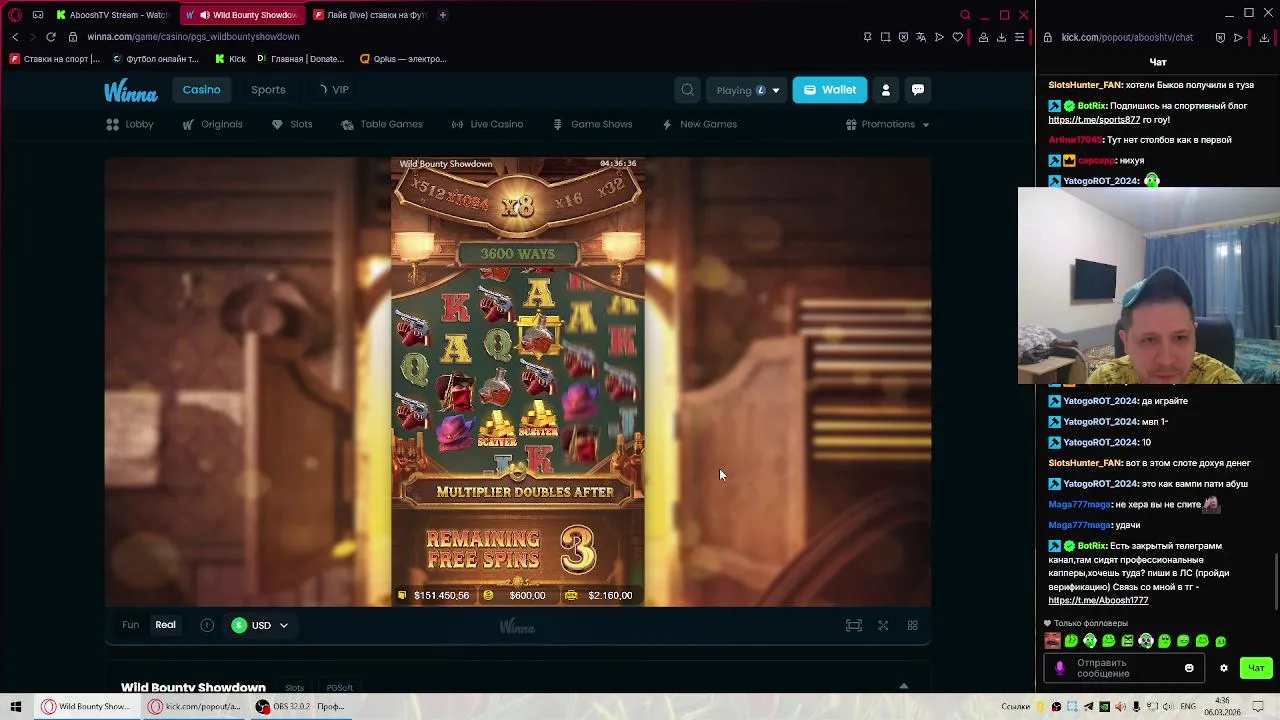
Task: Switch to AbooshTV Stream browser tab
Action: coord(113,15)
